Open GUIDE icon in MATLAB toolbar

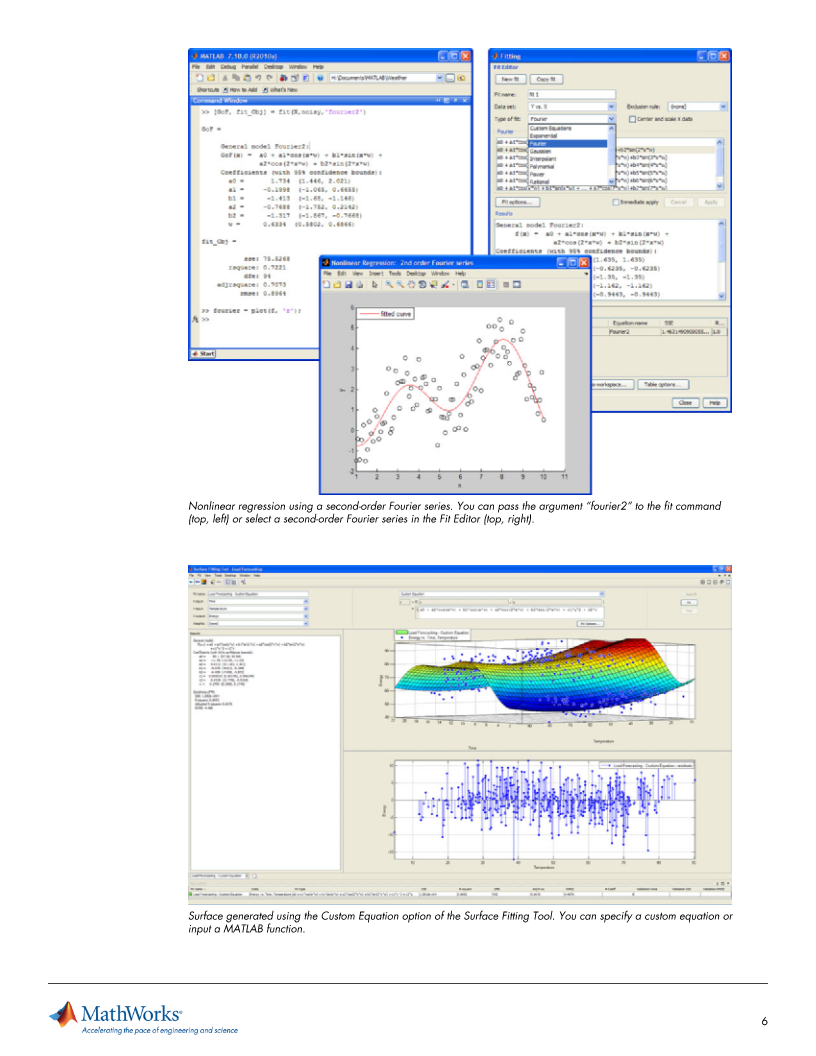pyautogui.click(x=295, y=78)
